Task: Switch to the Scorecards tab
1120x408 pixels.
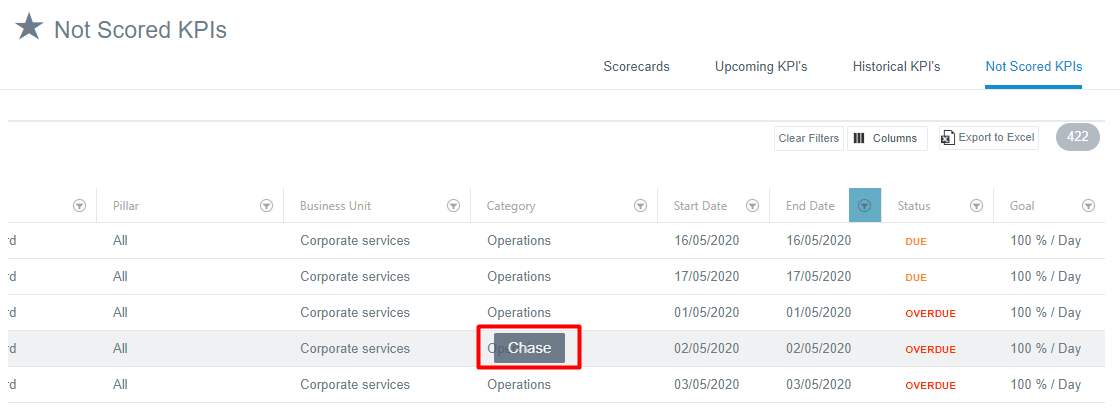Action: tap(636, 67)
